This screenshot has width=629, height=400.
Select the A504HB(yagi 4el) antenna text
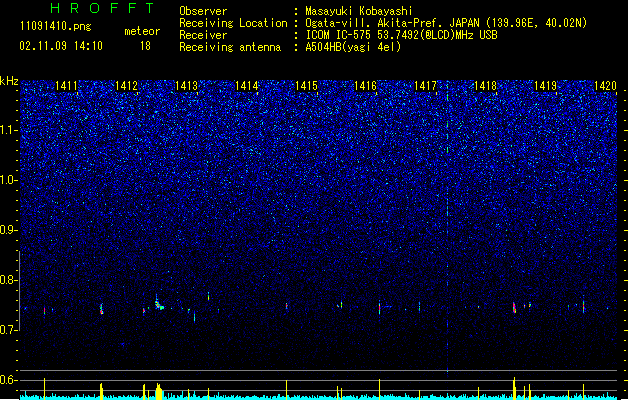353,47
